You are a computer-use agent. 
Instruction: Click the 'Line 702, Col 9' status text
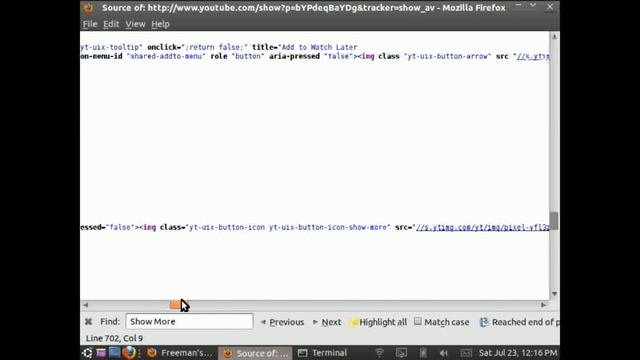tap(114, 338)
